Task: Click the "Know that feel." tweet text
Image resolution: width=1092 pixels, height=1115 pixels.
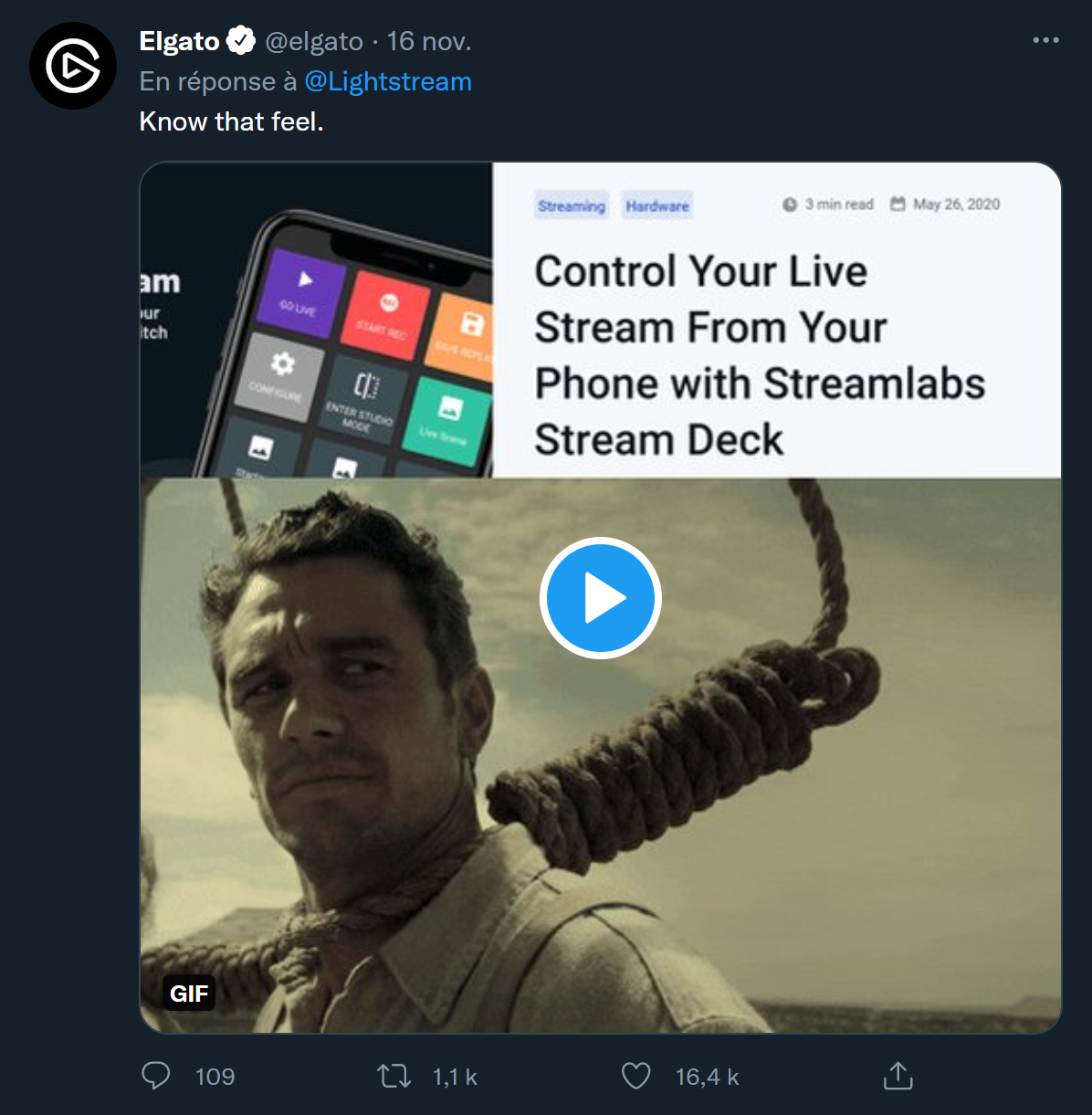Action: coord(231,121)
